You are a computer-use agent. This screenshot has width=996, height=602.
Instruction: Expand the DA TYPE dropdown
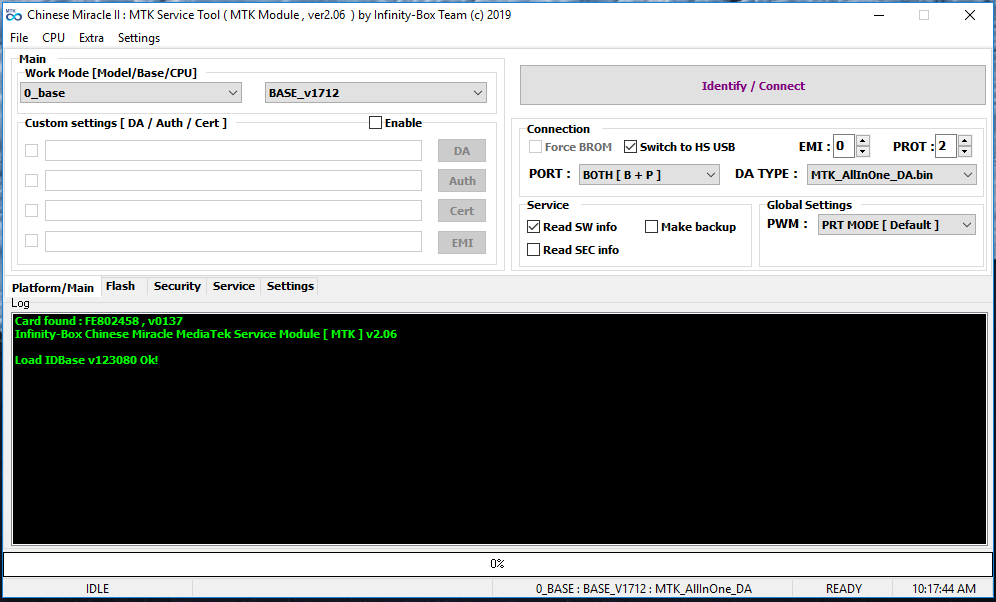click(x=892, y=175)
